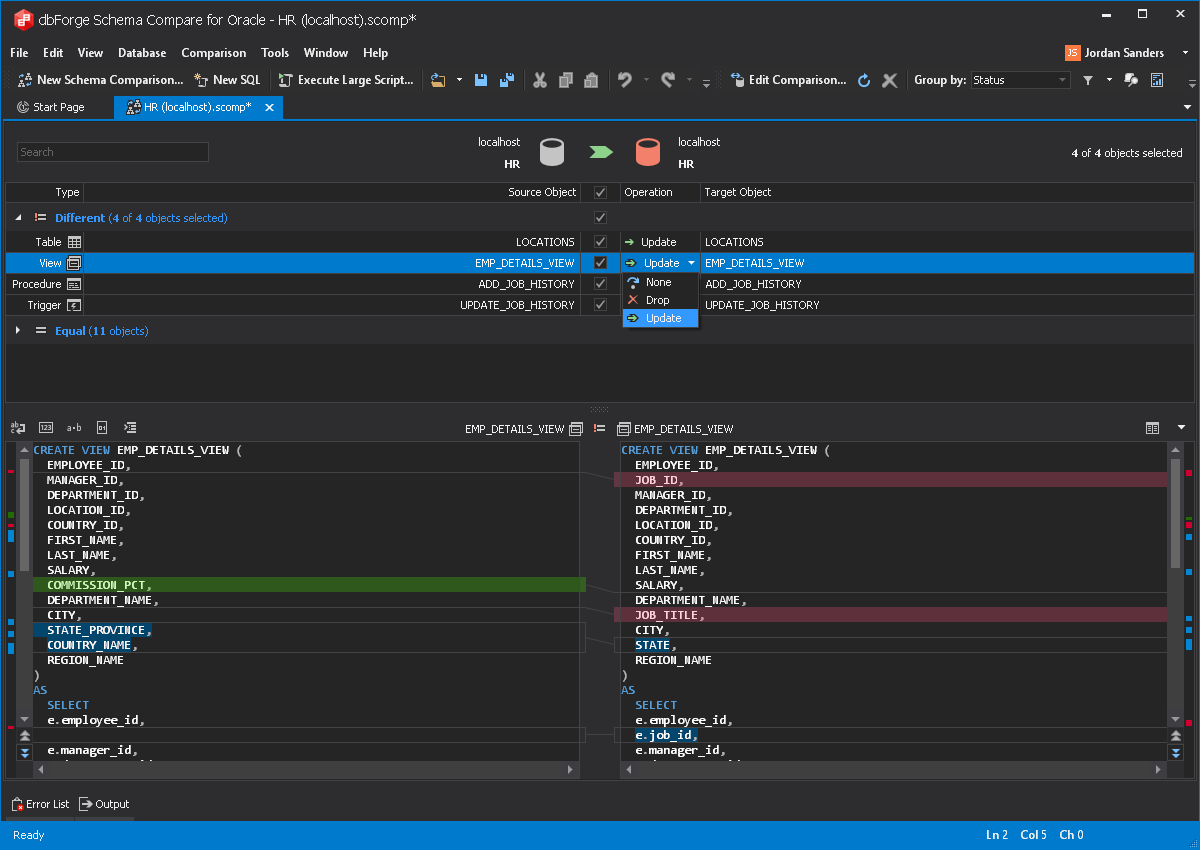Click the Copy icon in toolbar
This screenshot has height=850, width=1200.
coord(566,80)
